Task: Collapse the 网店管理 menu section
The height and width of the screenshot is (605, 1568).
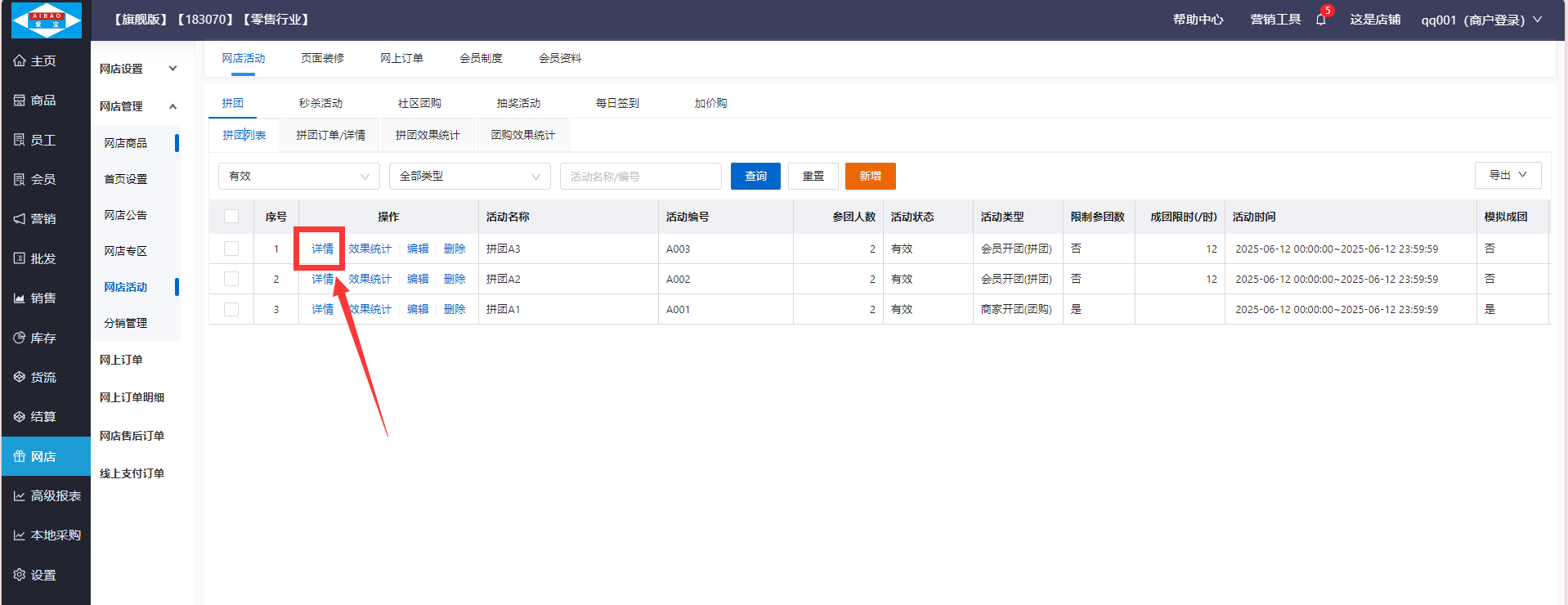Action: click(172, 106)
